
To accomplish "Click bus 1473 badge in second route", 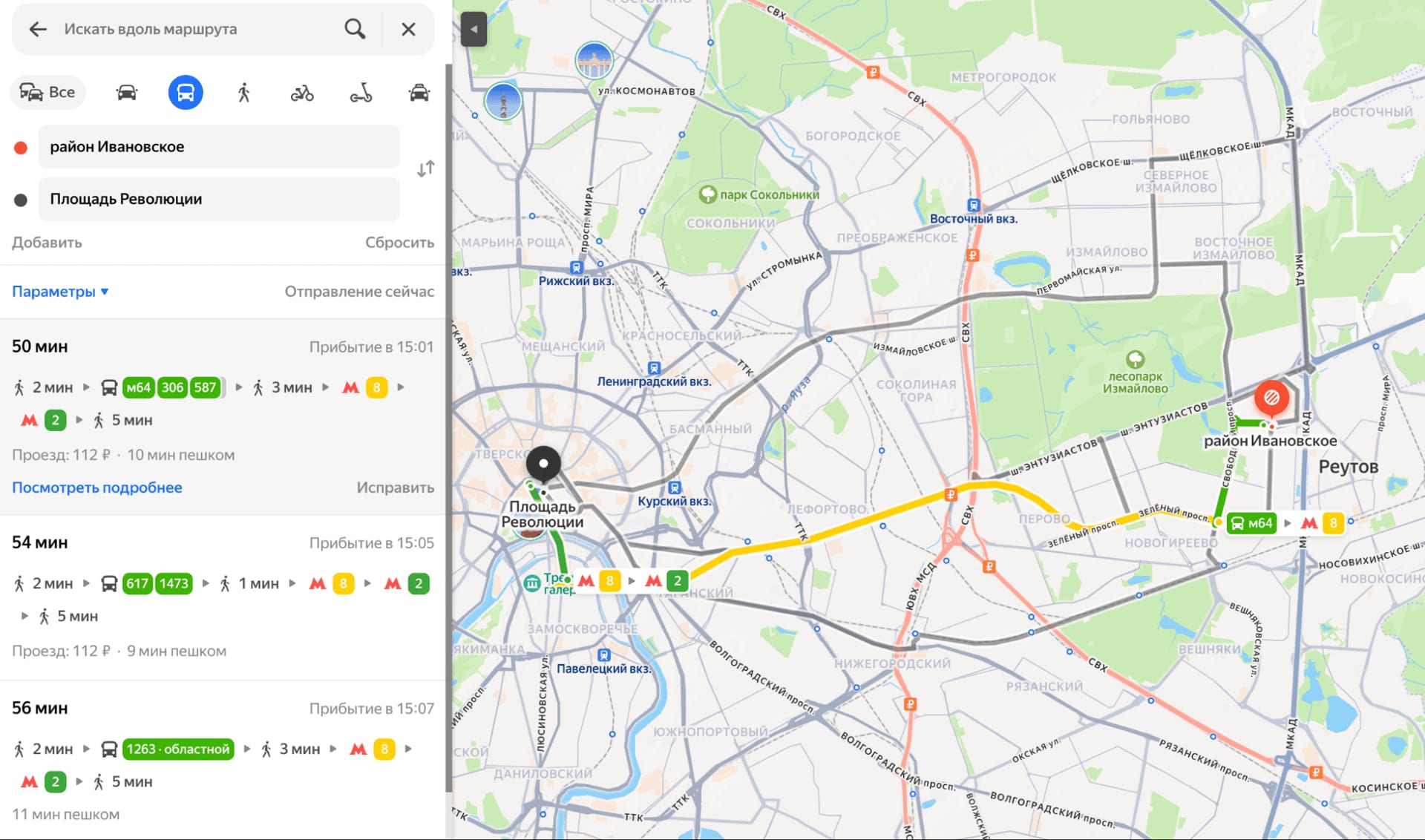I will tap(174, 583).
